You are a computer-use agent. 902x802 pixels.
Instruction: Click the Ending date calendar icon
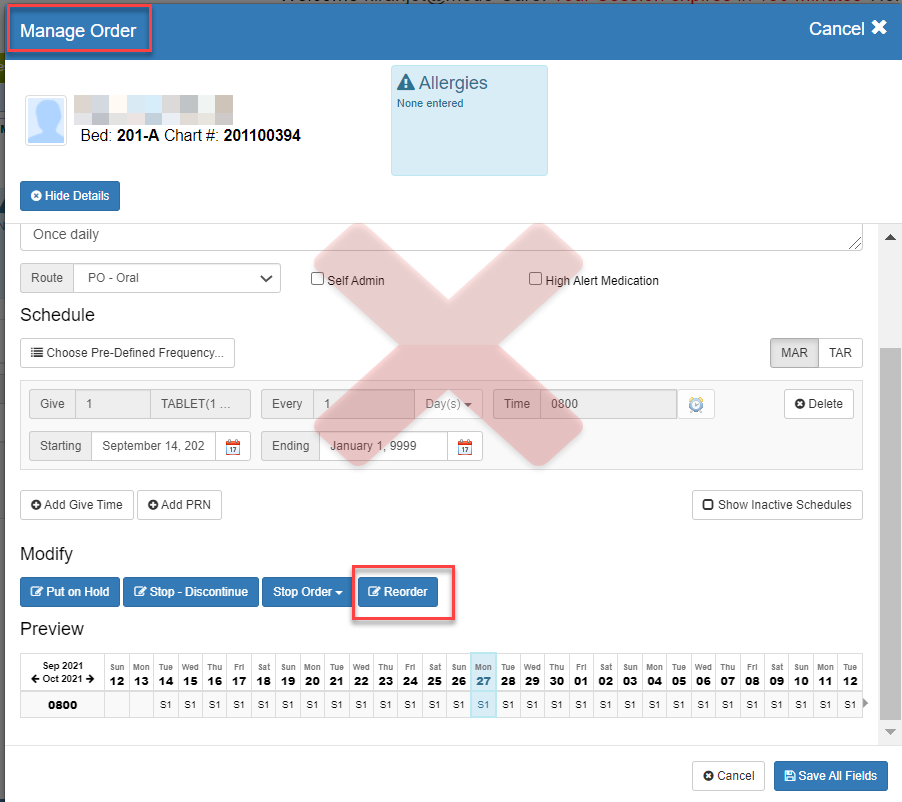(x=464, y=447)
